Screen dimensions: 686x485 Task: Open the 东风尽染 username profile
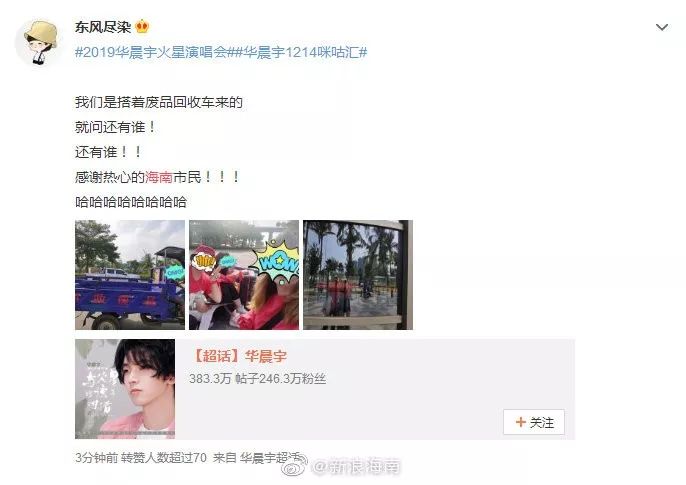[103, 27]
